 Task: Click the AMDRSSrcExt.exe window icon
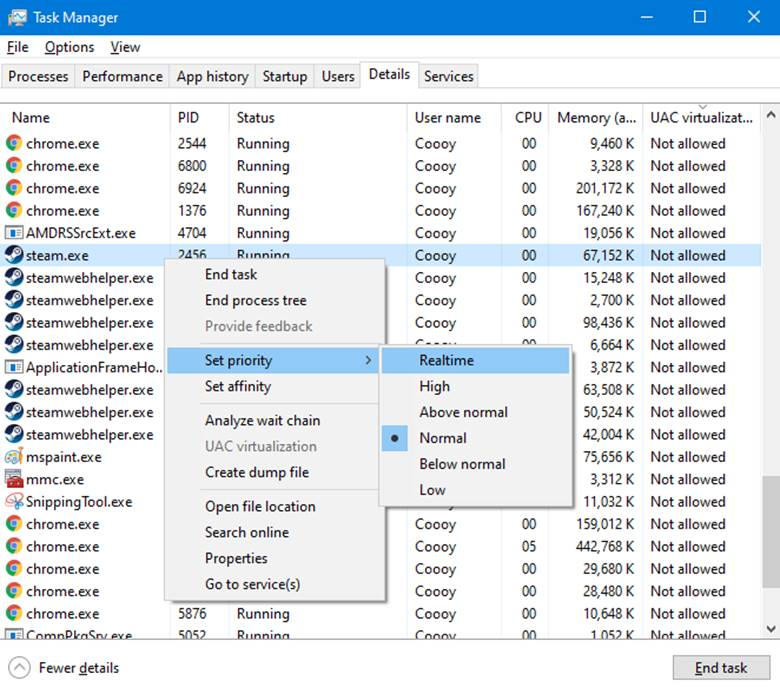(14, 233)
